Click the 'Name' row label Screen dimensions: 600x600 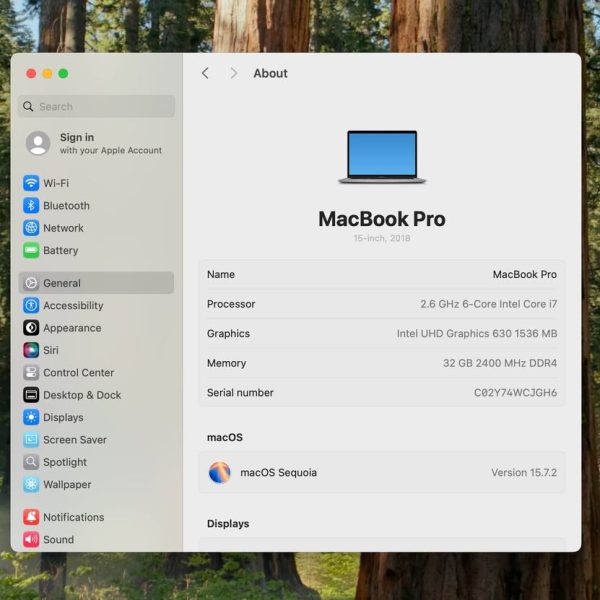[221, 274]
